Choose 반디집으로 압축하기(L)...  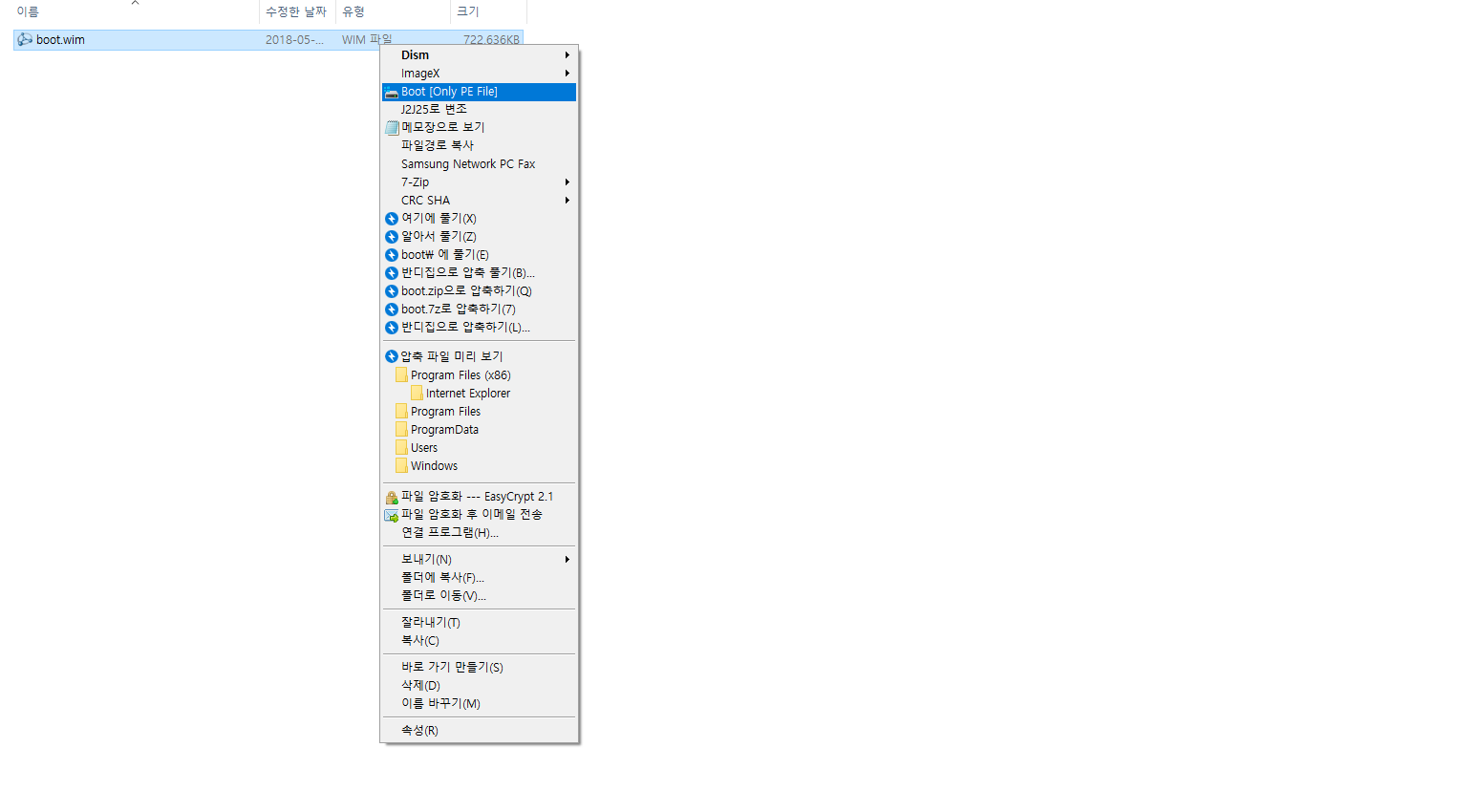click(479, 328)
